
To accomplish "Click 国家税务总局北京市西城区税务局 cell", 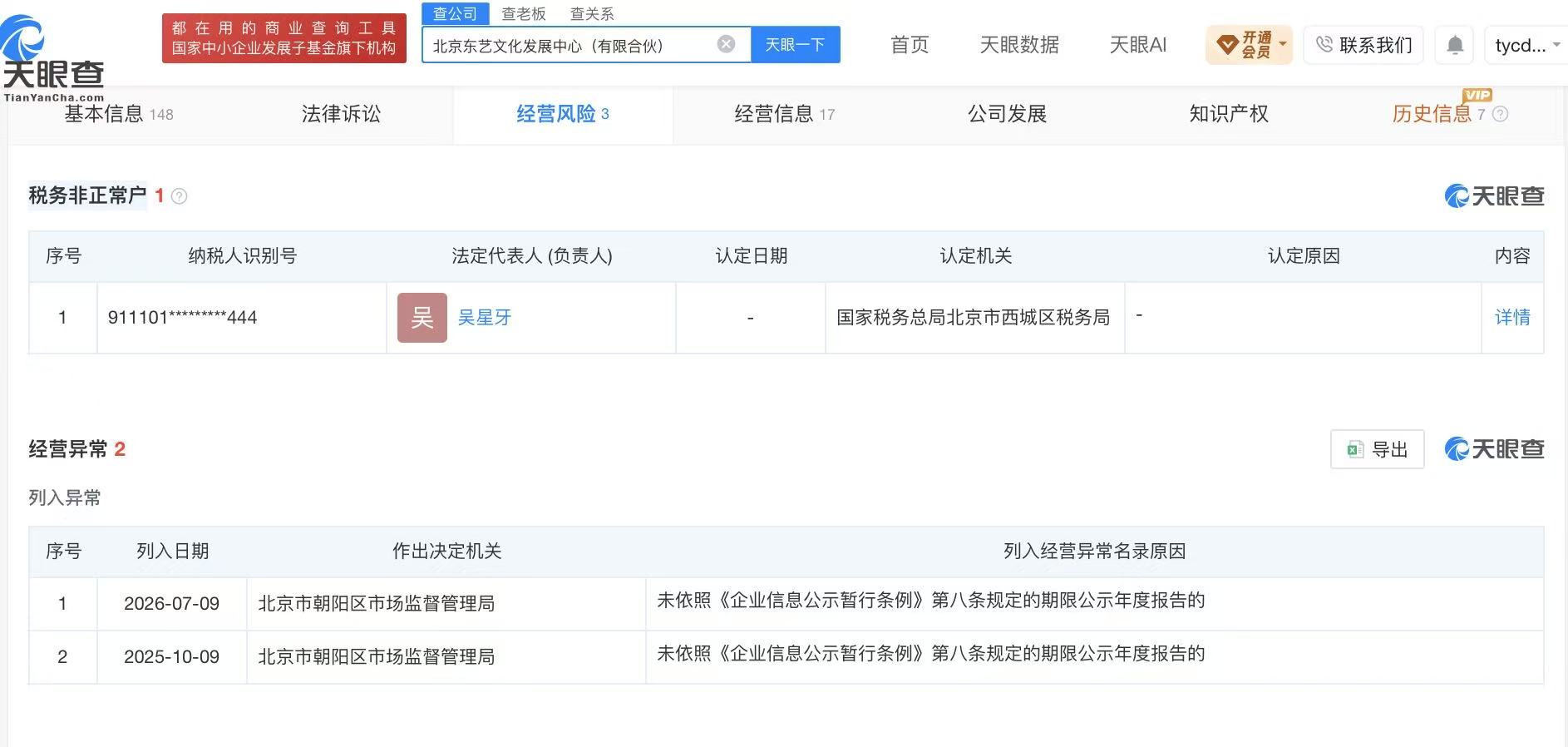I will pos(974,317).
